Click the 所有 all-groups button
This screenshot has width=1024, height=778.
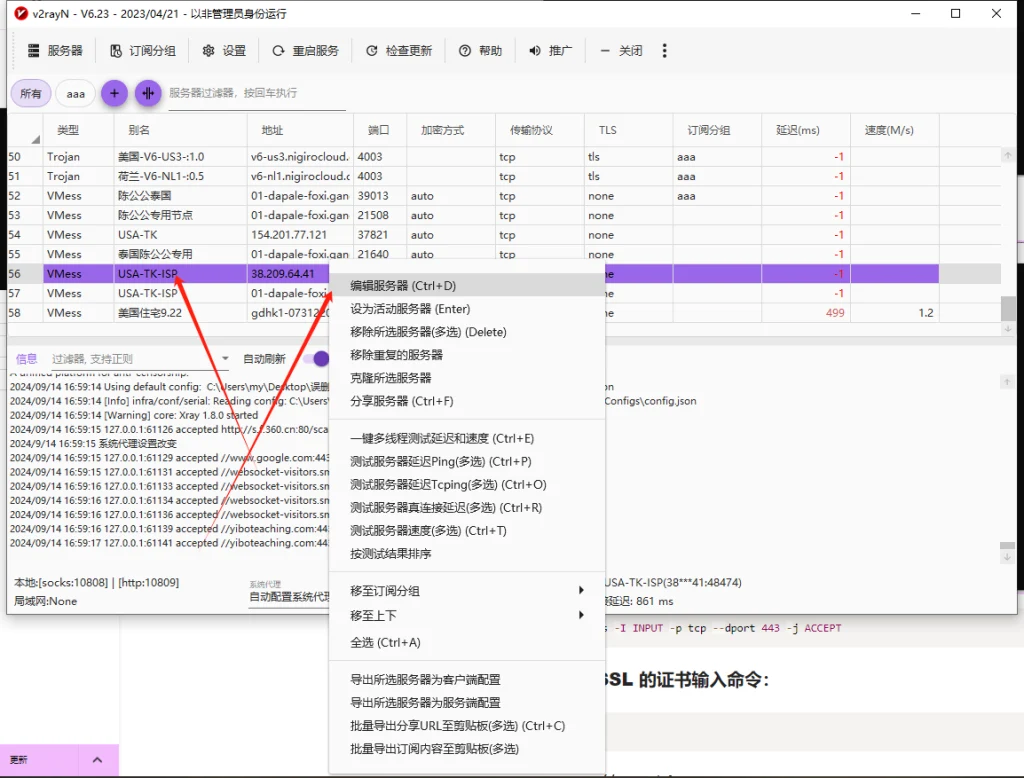[30, 93]
